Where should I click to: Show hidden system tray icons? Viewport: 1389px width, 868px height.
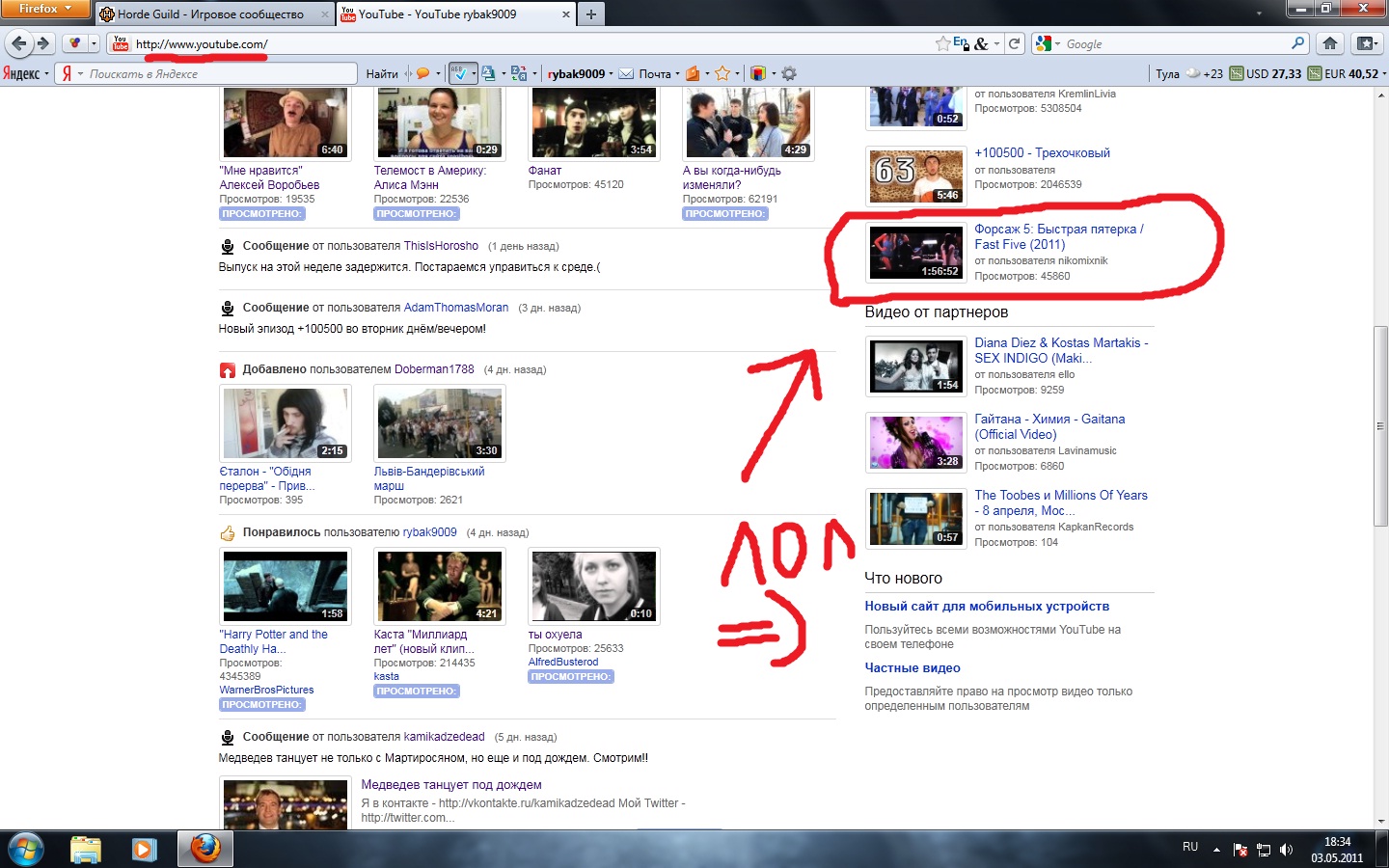click(1216, 850)
